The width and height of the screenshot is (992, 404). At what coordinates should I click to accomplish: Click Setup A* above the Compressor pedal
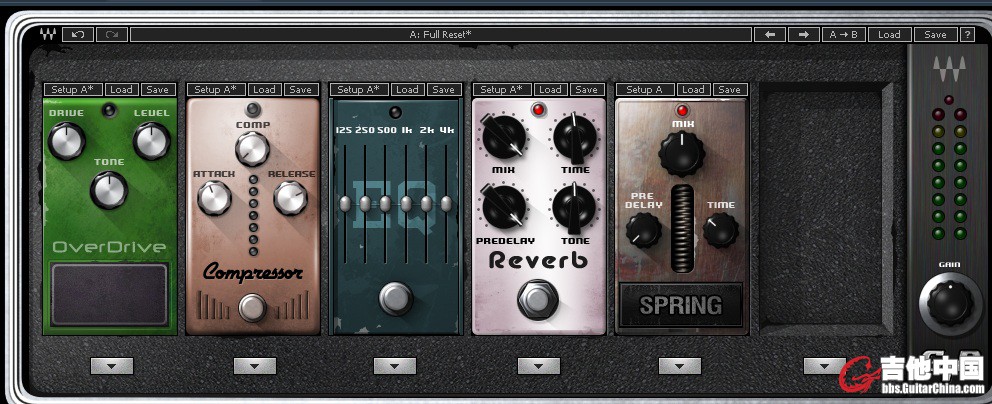[216, 90]
